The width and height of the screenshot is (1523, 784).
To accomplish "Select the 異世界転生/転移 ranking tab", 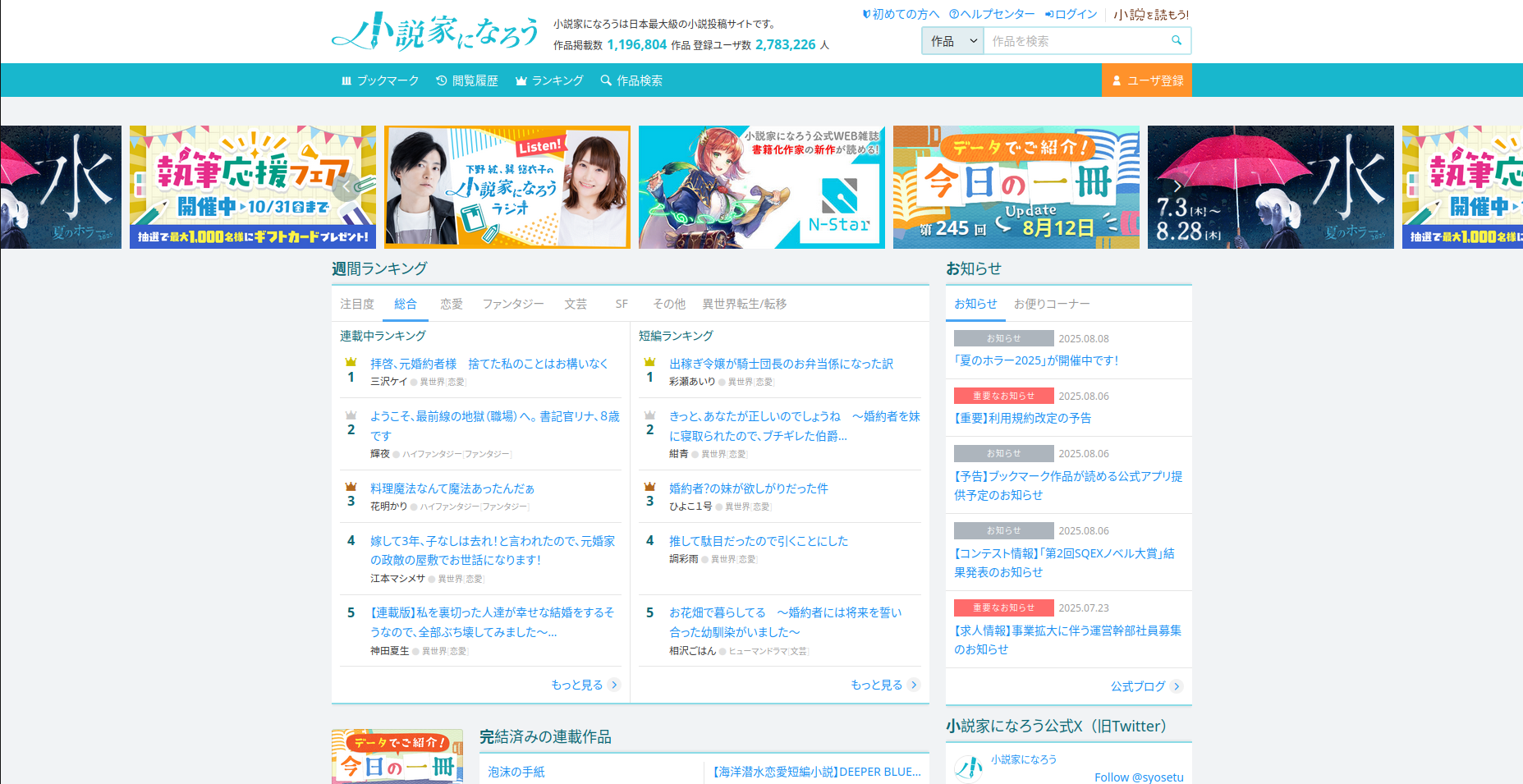I will 745,304.
